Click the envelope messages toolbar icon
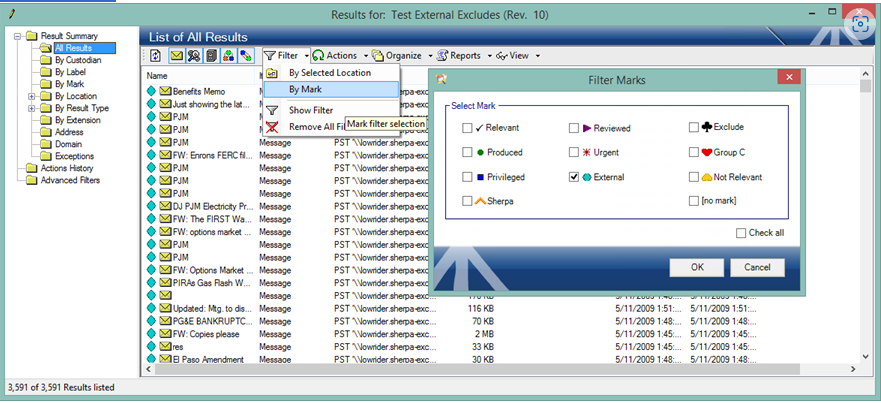881x403 pixels. click(176, 56)
